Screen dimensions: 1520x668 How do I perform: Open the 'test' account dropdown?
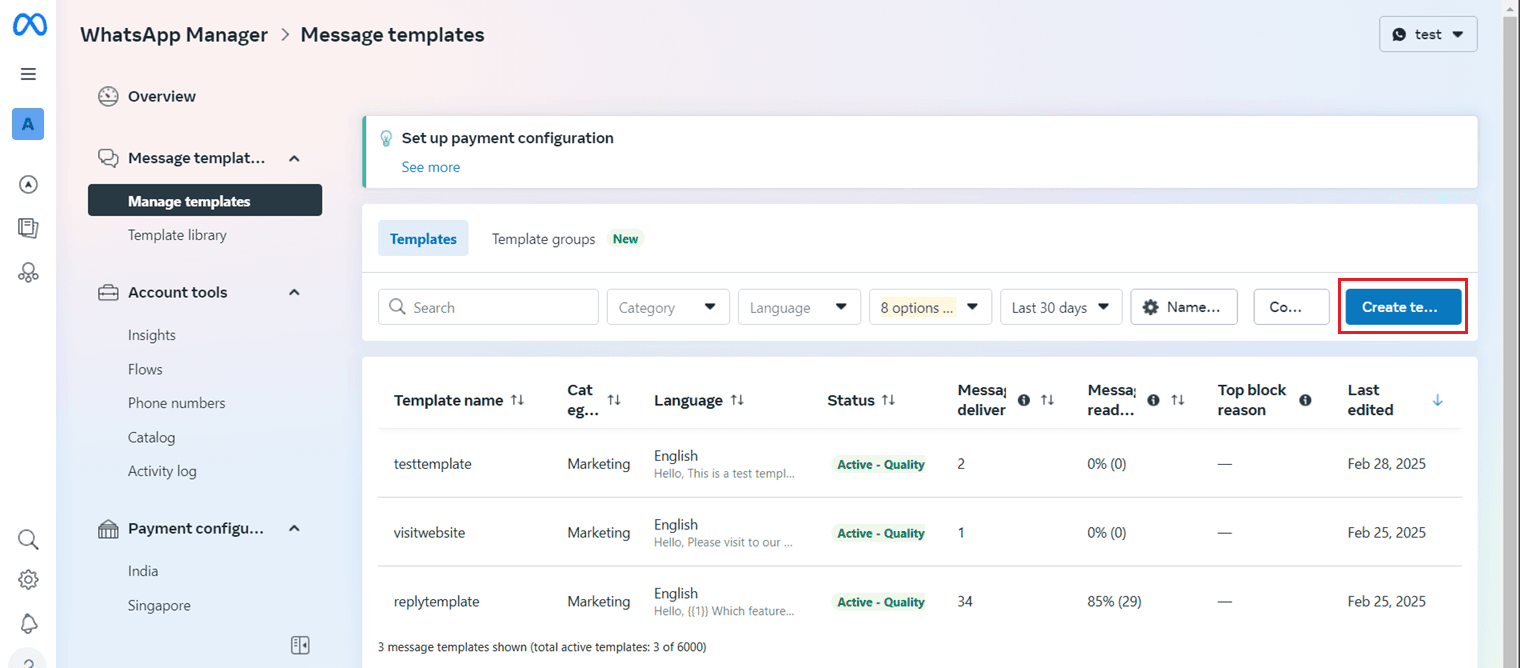[x=1428, y=34]
